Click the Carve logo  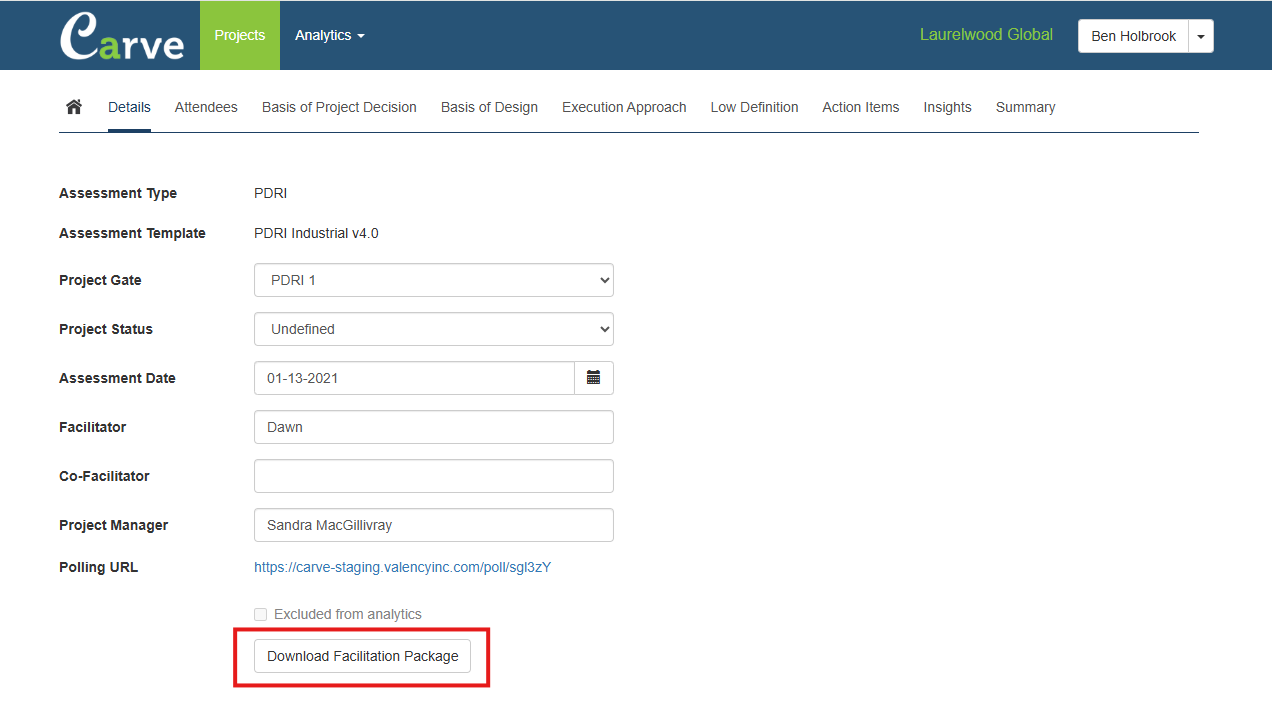click(122, 36)
